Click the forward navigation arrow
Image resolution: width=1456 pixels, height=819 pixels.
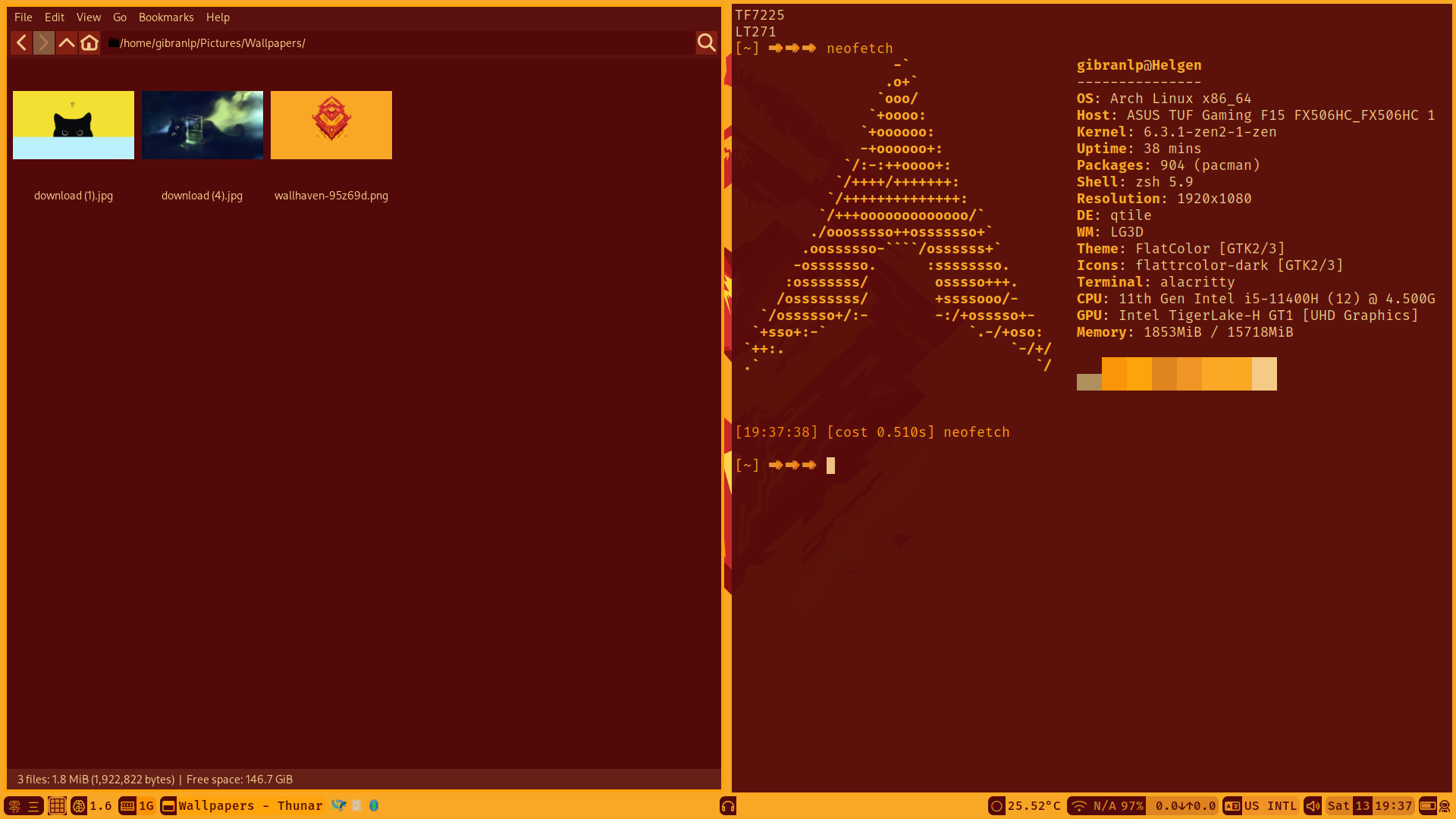(44, 43)
